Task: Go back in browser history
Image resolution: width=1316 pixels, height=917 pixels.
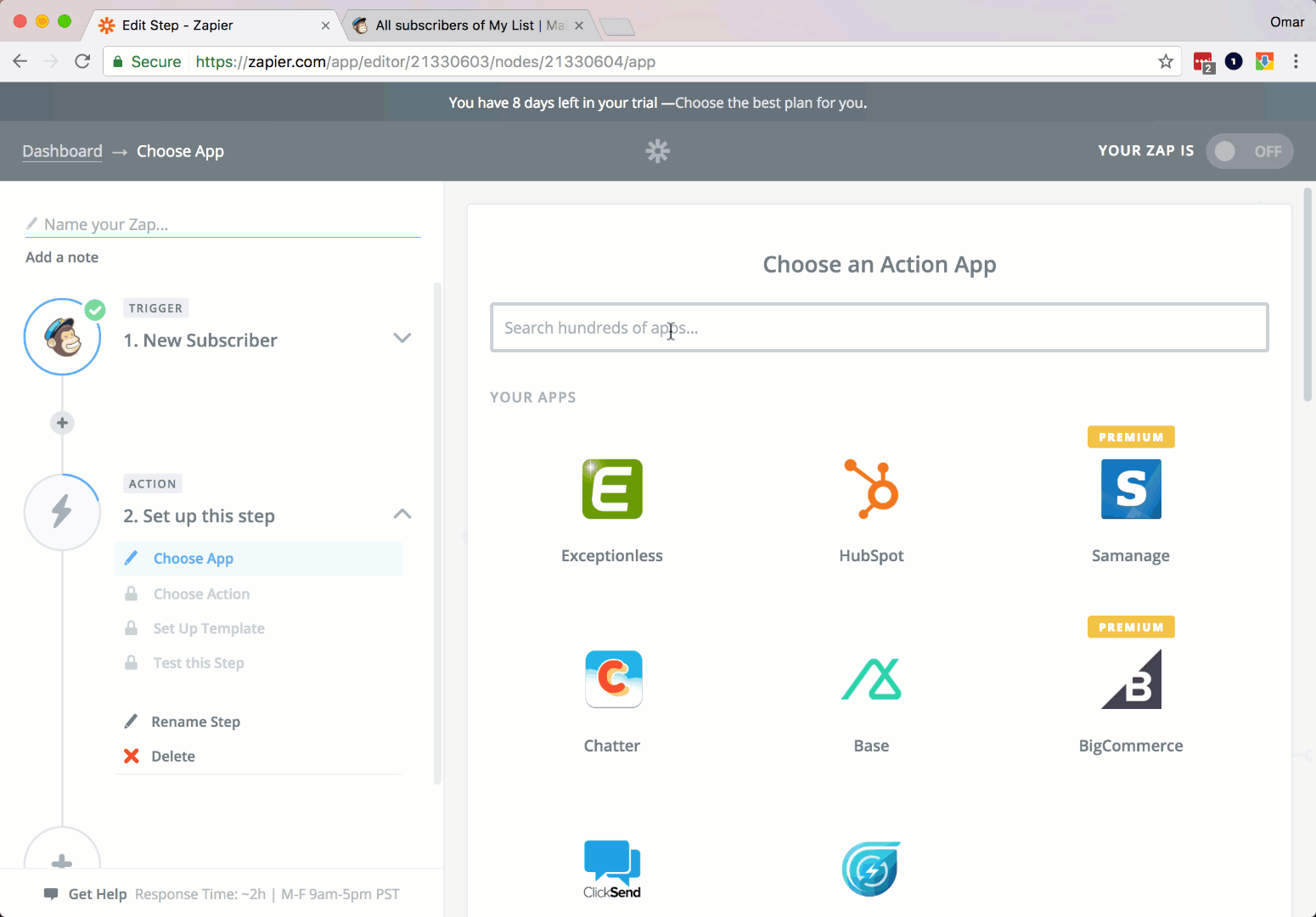Action: point(20,61)
